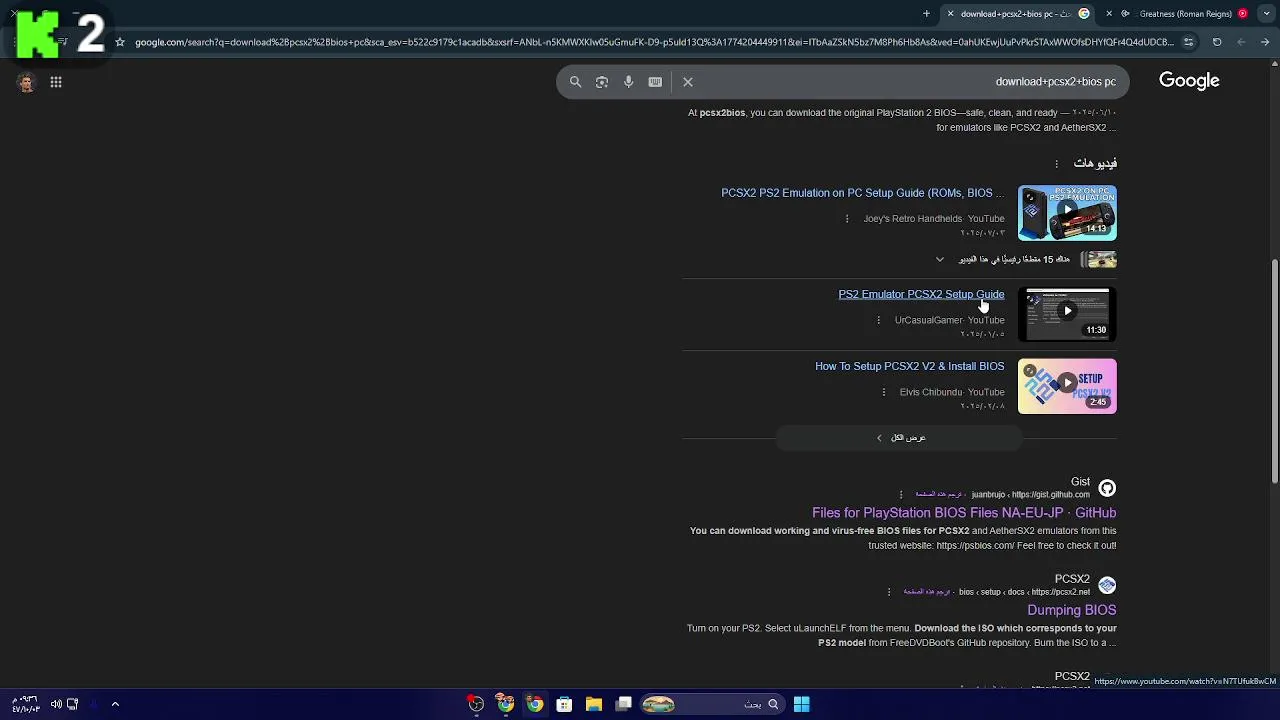
Task: Open Windows Start menu
Action: (x=802, y=704)
